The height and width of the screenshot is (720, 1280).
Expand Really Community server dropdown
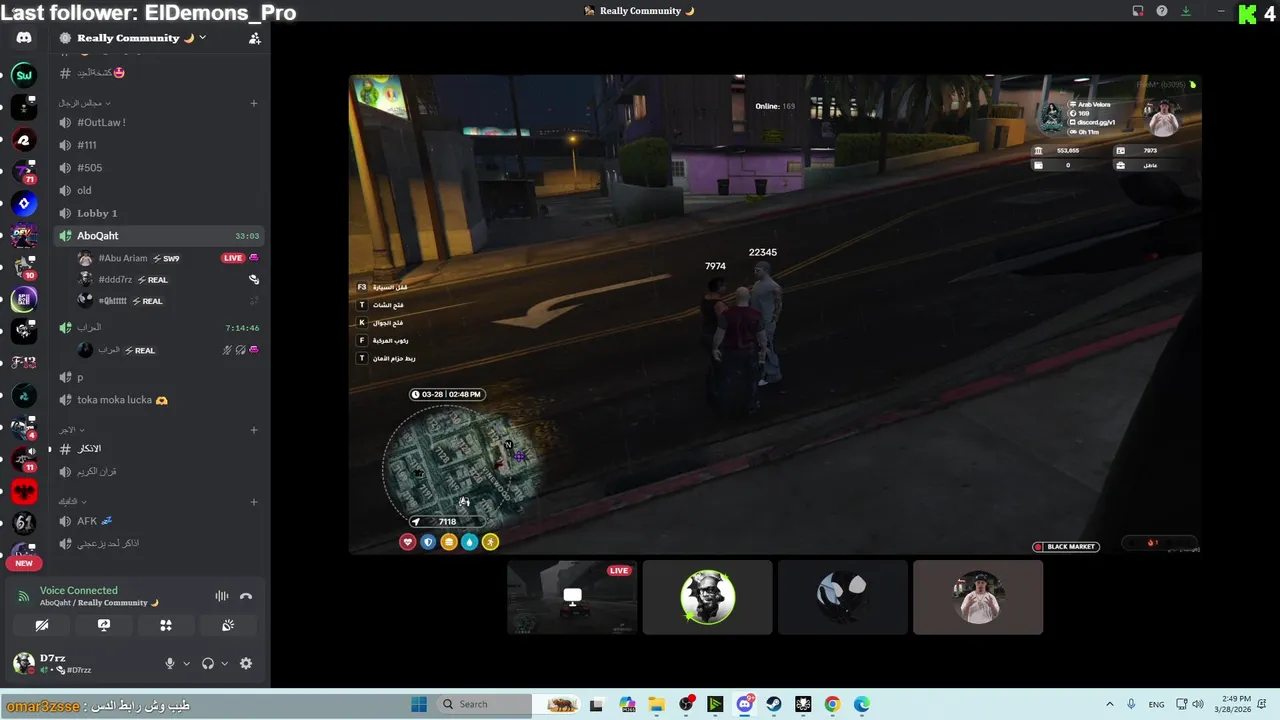tap(203, 37)
